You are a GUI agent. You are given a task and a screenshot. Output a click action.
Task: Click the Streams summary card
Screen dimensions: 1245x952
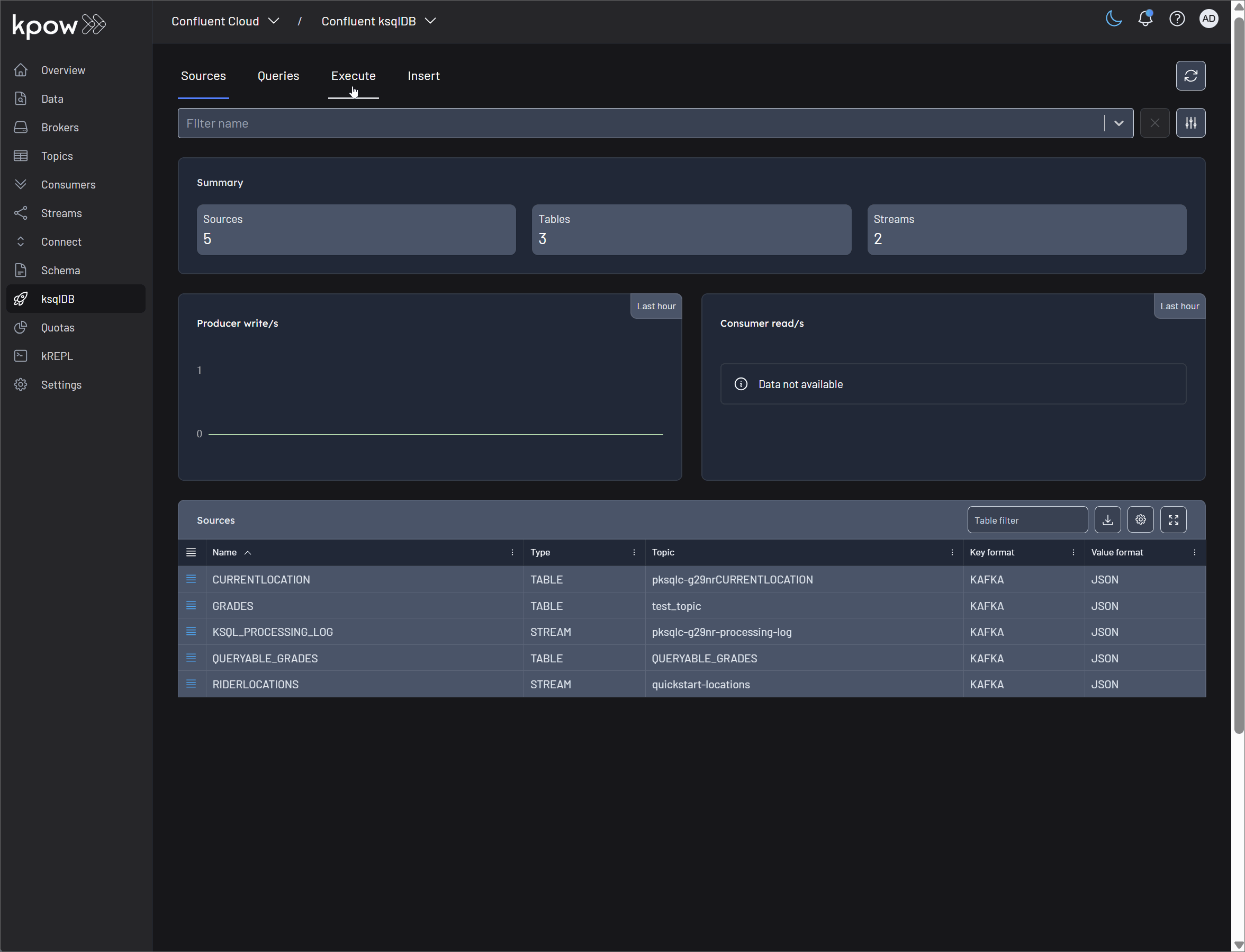[x=1026, y=229]
